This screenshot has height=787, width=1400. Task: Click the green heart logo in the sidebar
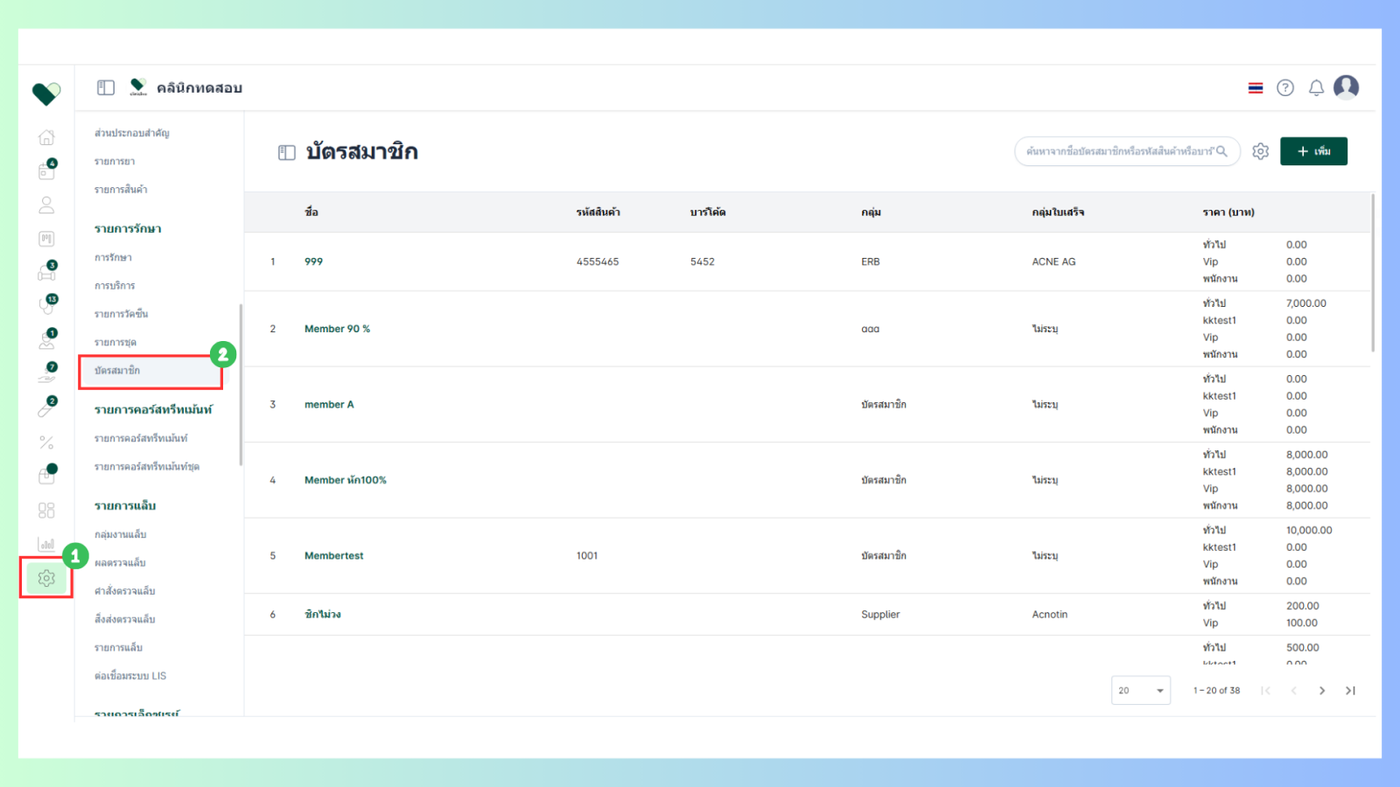46,93
